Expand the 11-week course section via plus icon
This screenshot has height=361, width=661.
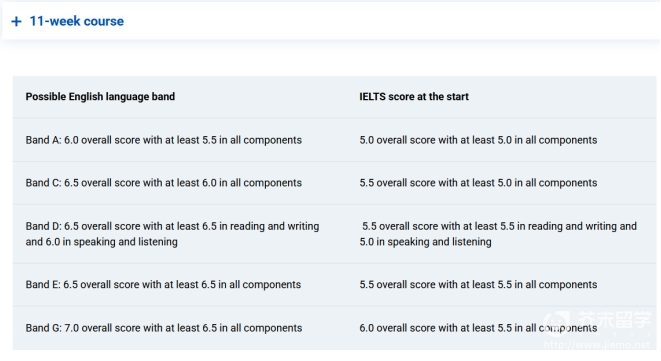[16, 21]
